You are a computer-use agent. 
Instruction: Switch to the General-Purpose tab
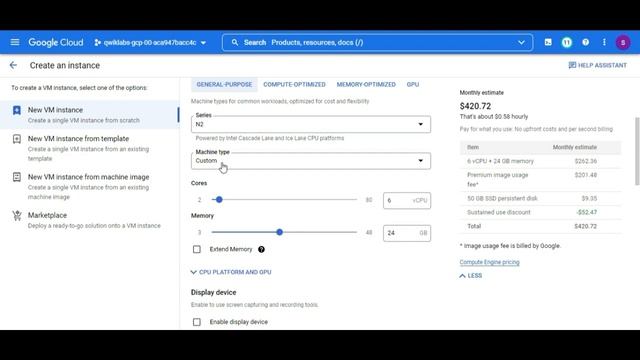pos(224,84)
